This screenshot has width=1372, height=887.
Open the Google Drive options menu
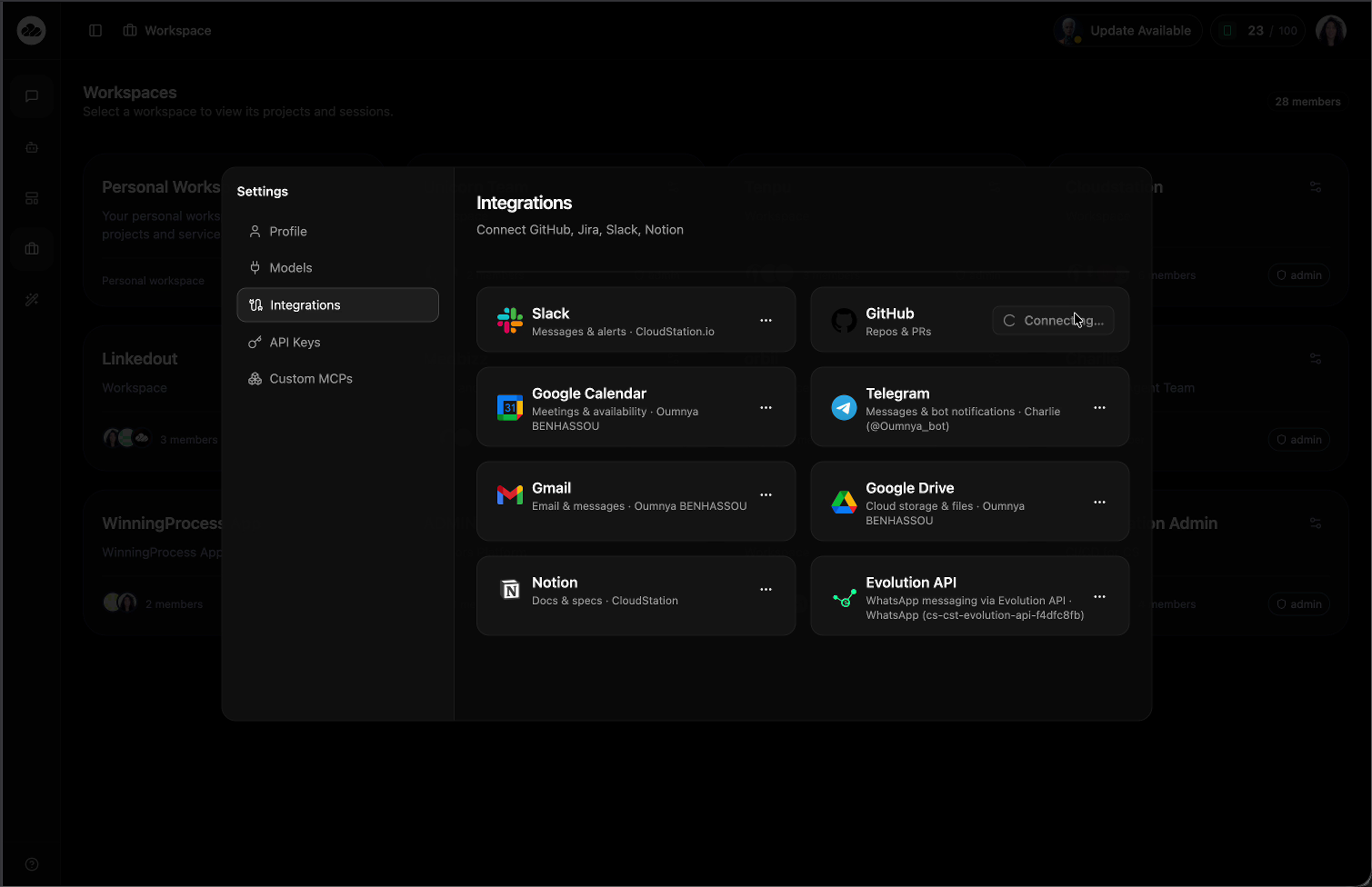point(1099,503)
